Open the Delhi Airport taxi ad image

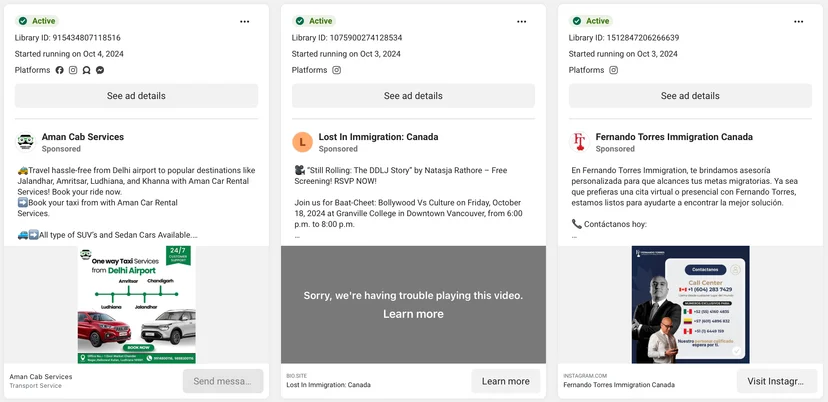click(137, 305)
